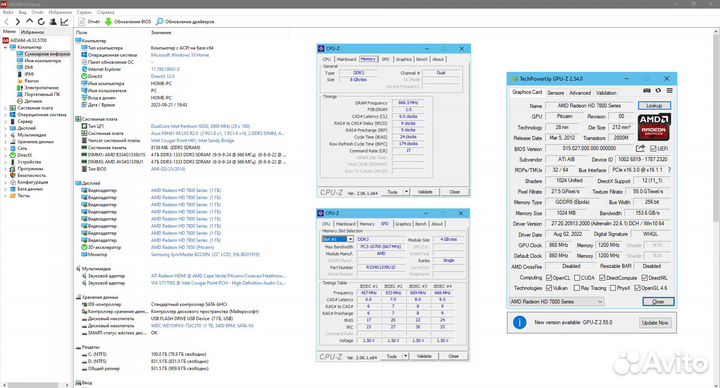Click GPU-Z refresh icon in title area
This screenshot has width=720, height=388.
[658, 91]
